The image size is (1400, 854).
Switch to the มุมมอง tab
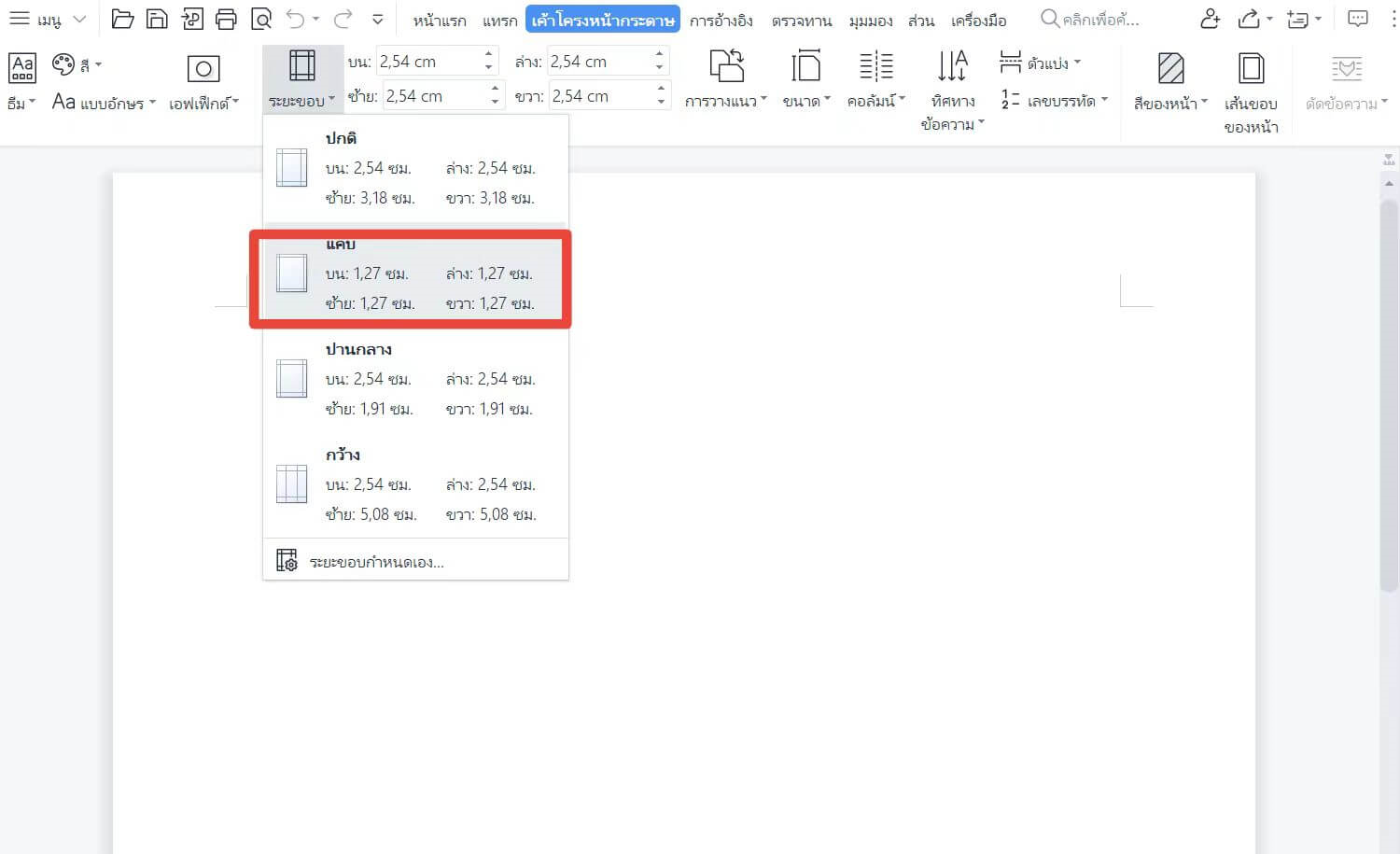(x=871, y=20)
